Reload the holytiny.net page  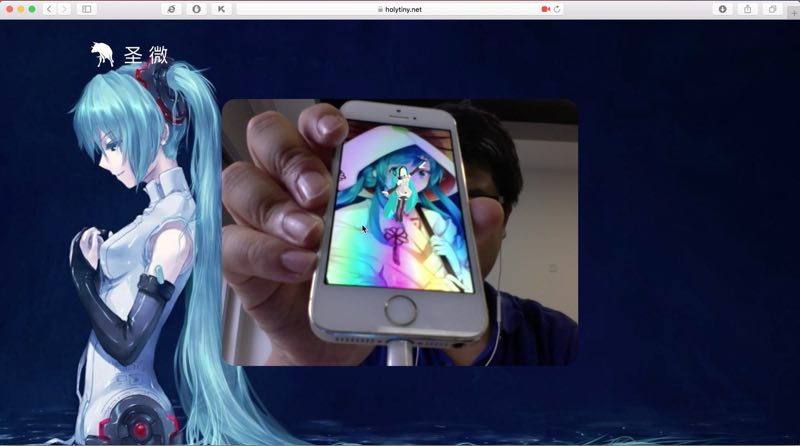point(557,9)
